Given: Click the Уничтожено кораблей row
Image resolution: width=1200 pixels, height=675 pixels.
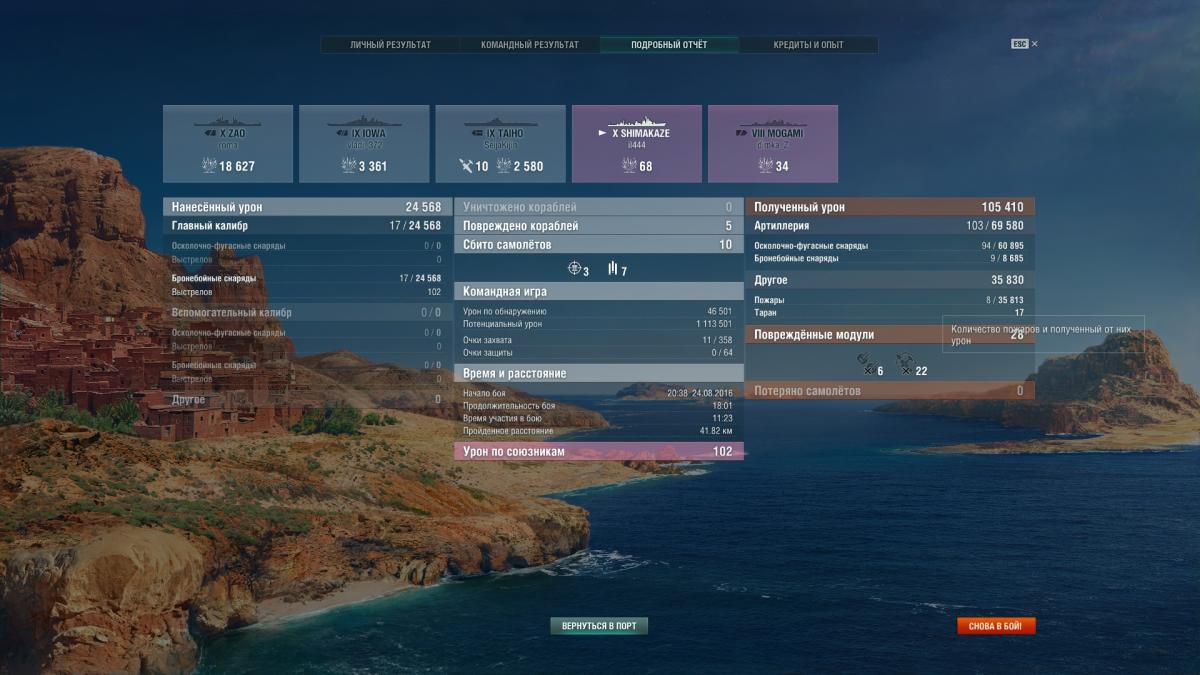Looking at the screenshot, I should point(599,207).
